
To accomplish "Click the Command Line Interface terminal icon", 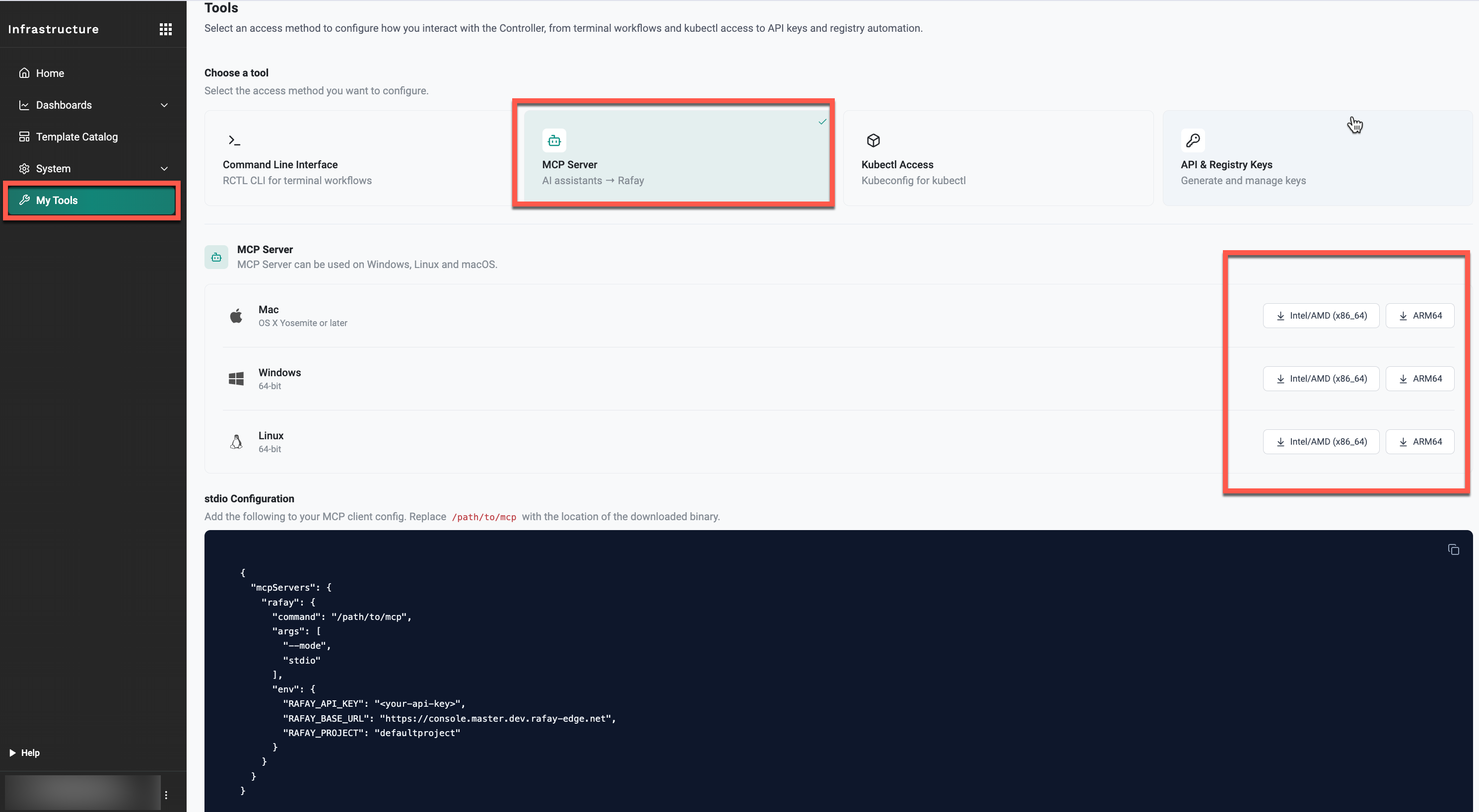I will (234, 140).
